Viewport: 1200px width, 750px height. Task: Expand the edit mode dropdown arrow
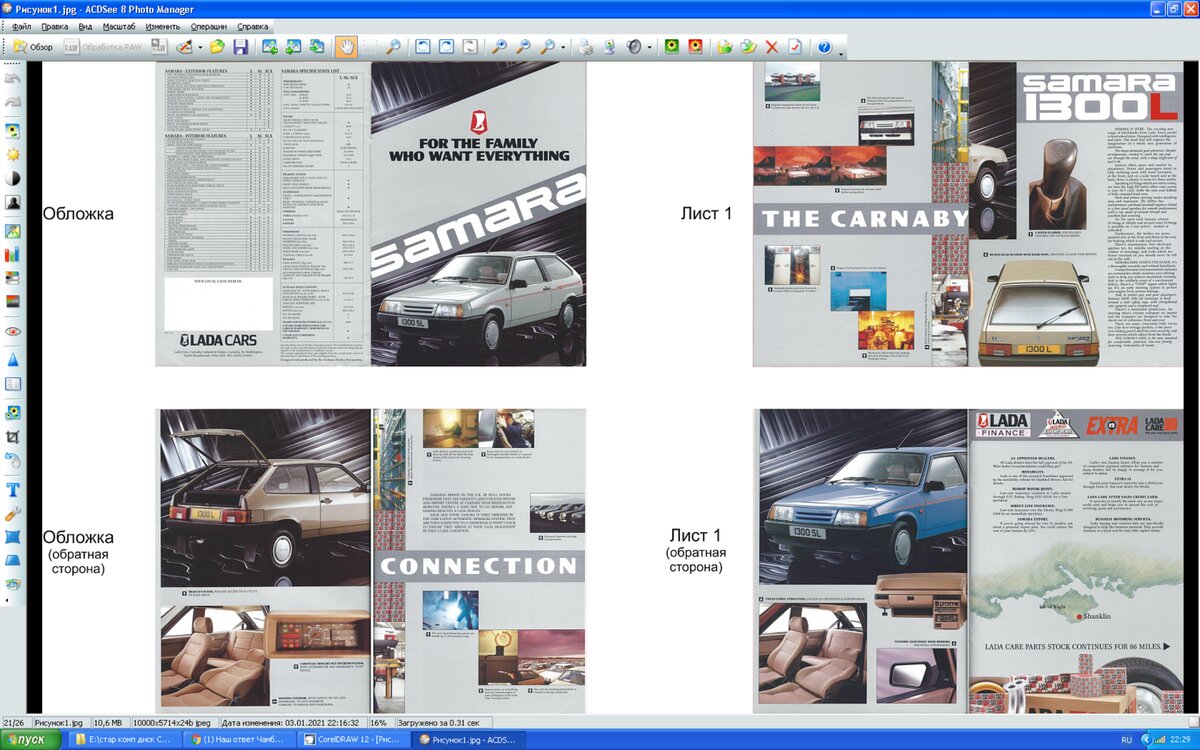click(200, 47)
